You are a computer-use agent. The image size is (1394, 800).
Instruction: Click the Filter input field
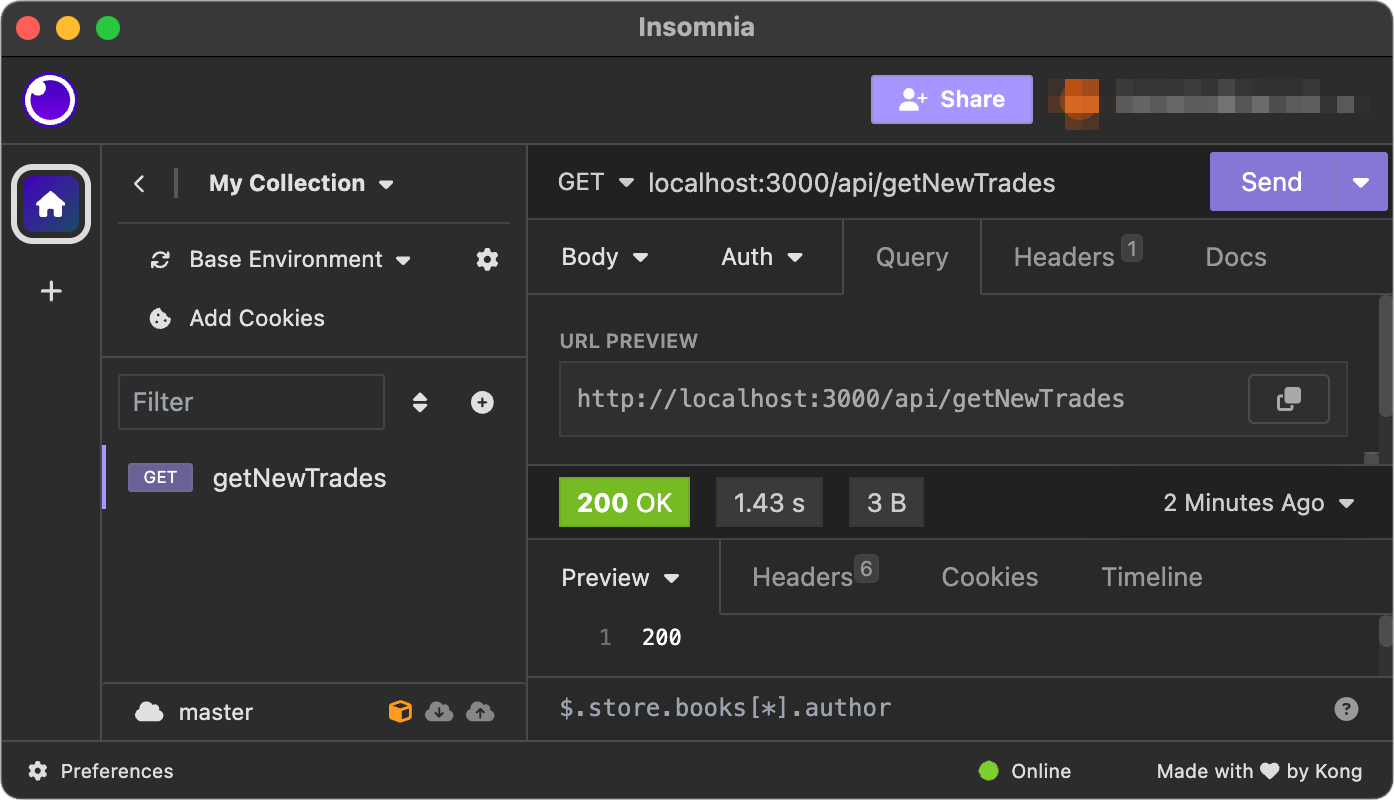pyautogui.click(x=251, y=402)
